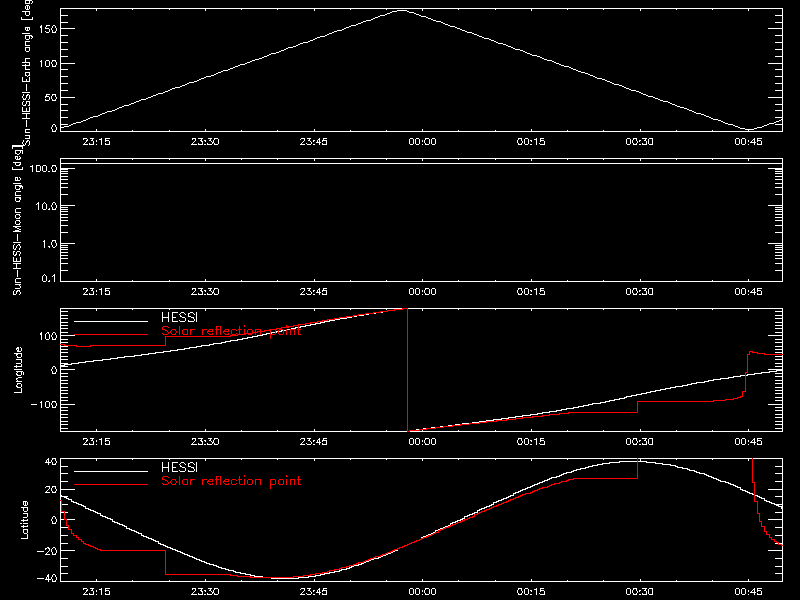
Task: Click '00:45' time label under Longitude plot
Action: tap(748, 441)
